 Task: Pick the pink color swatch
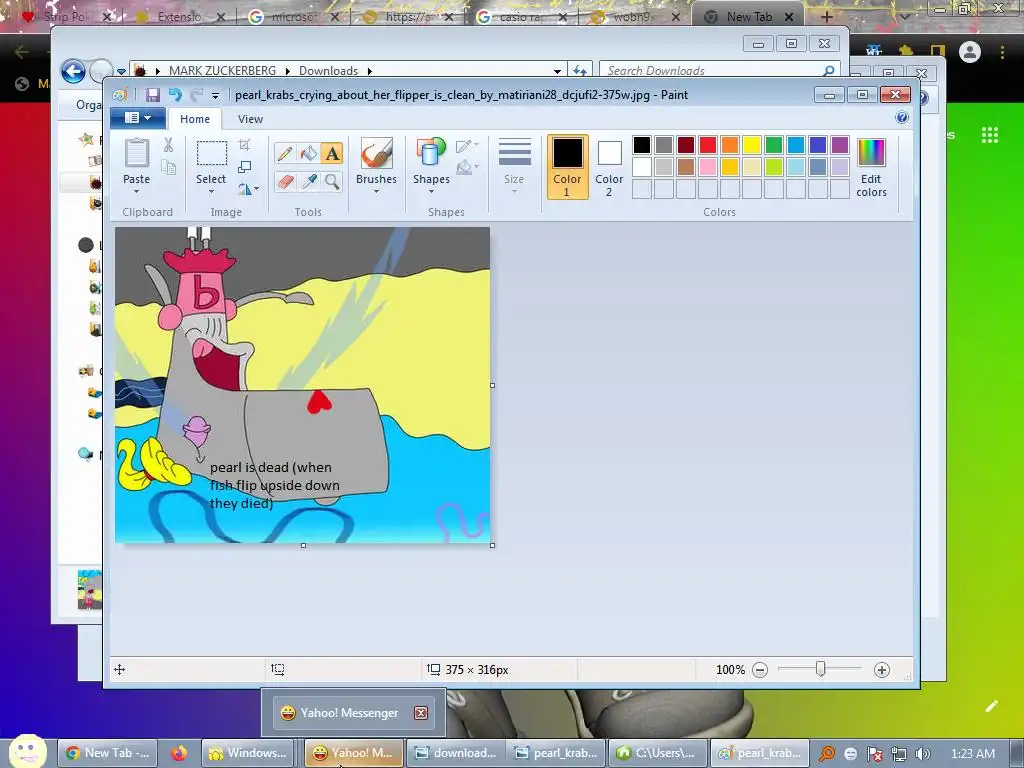[x=708, y=167]
